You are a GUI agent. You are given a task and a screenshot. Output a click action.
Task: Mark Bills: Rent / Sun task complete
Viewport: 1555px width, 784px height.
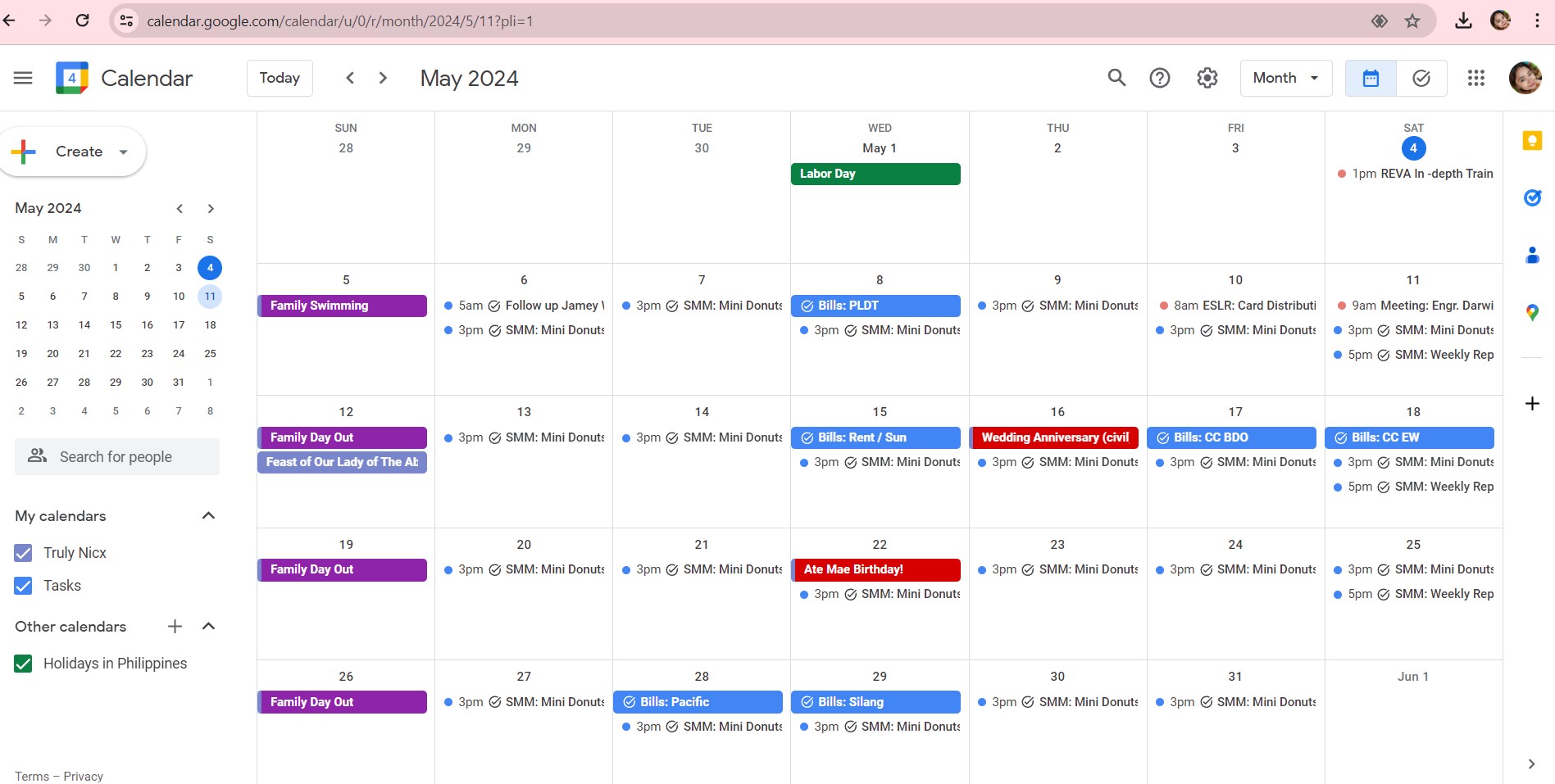click(x=807, y=437)
